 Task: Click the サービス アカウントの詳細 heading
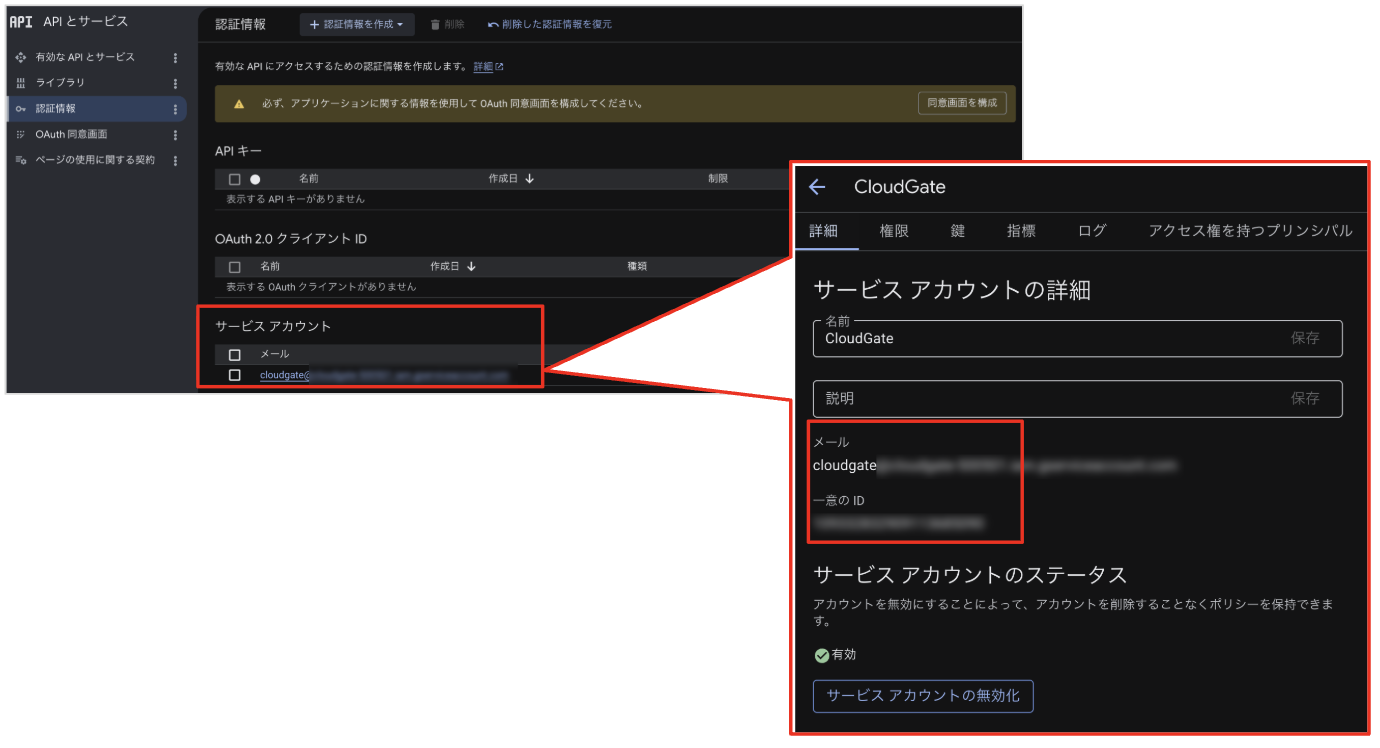(x=952, y=291)
